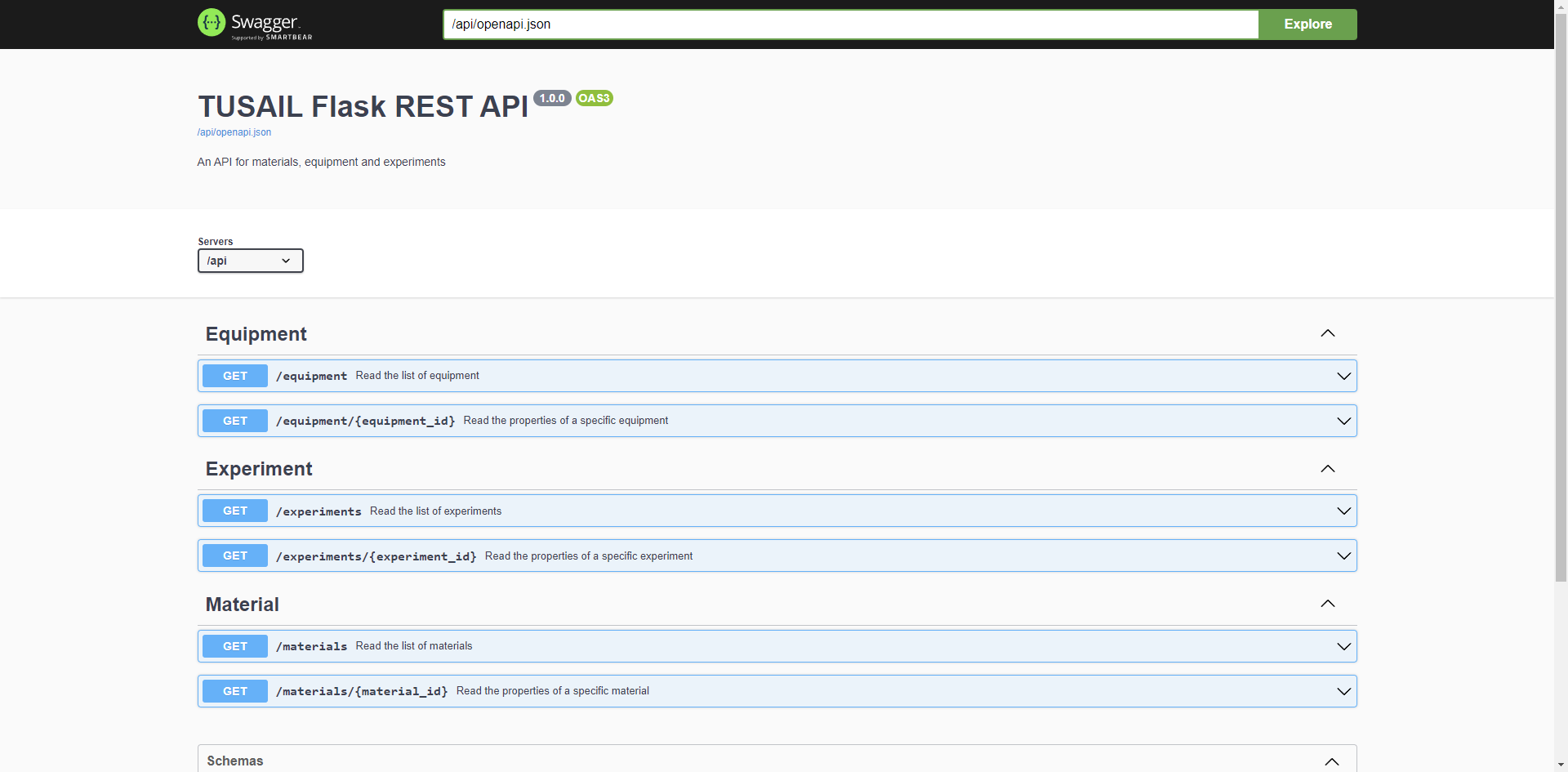The image size is (1568, 772).
Task: Open the Equipment tag heading
Action: [256, 334]
